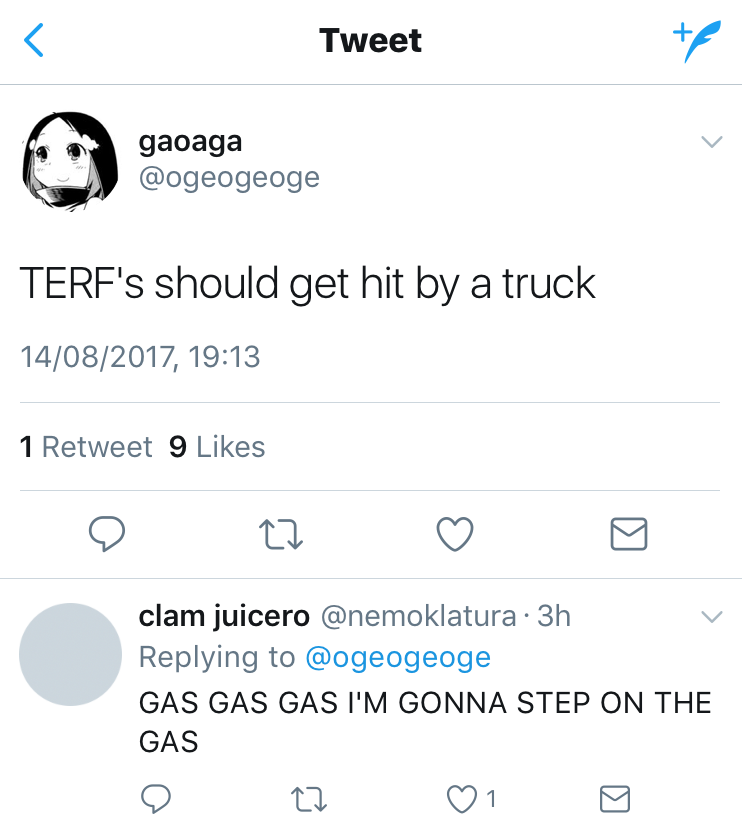The height and width of the screenshot is (829, 742).
Task: View the 9 Likes list
Action: click(x=217, y=447)
